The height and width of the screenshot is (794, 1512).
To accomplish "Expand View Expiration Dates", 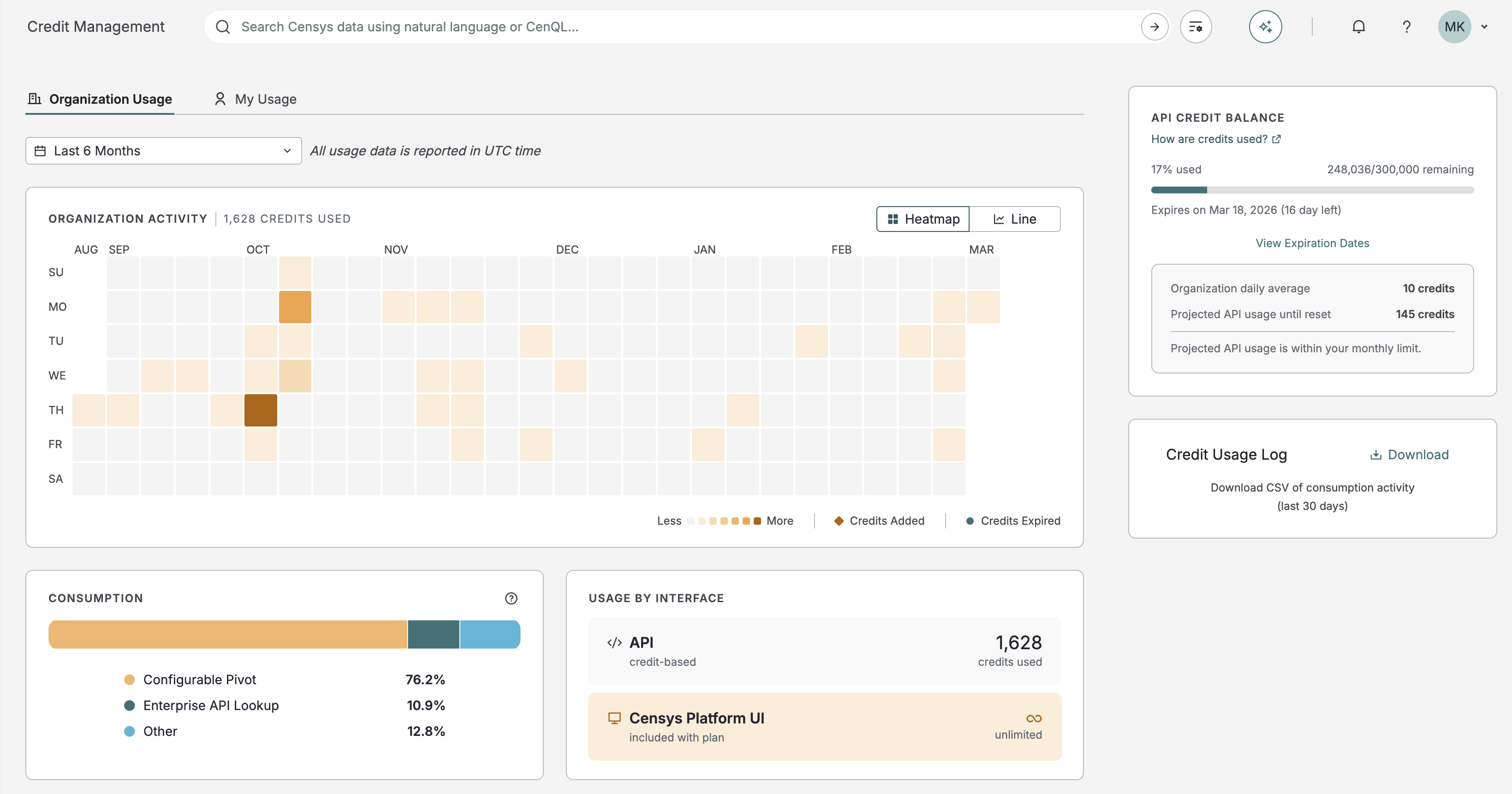I will 1312,243.
